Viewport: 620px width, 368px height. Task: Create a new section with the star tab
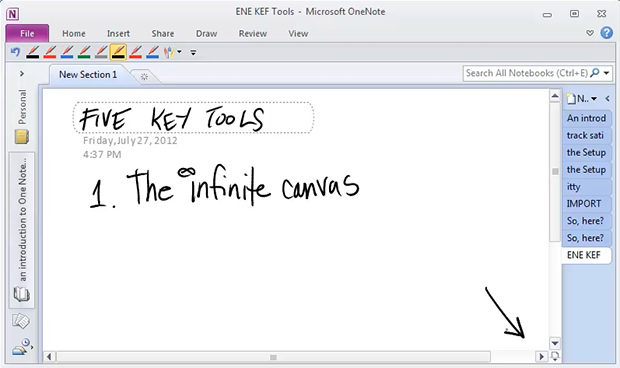coord(144,76)
